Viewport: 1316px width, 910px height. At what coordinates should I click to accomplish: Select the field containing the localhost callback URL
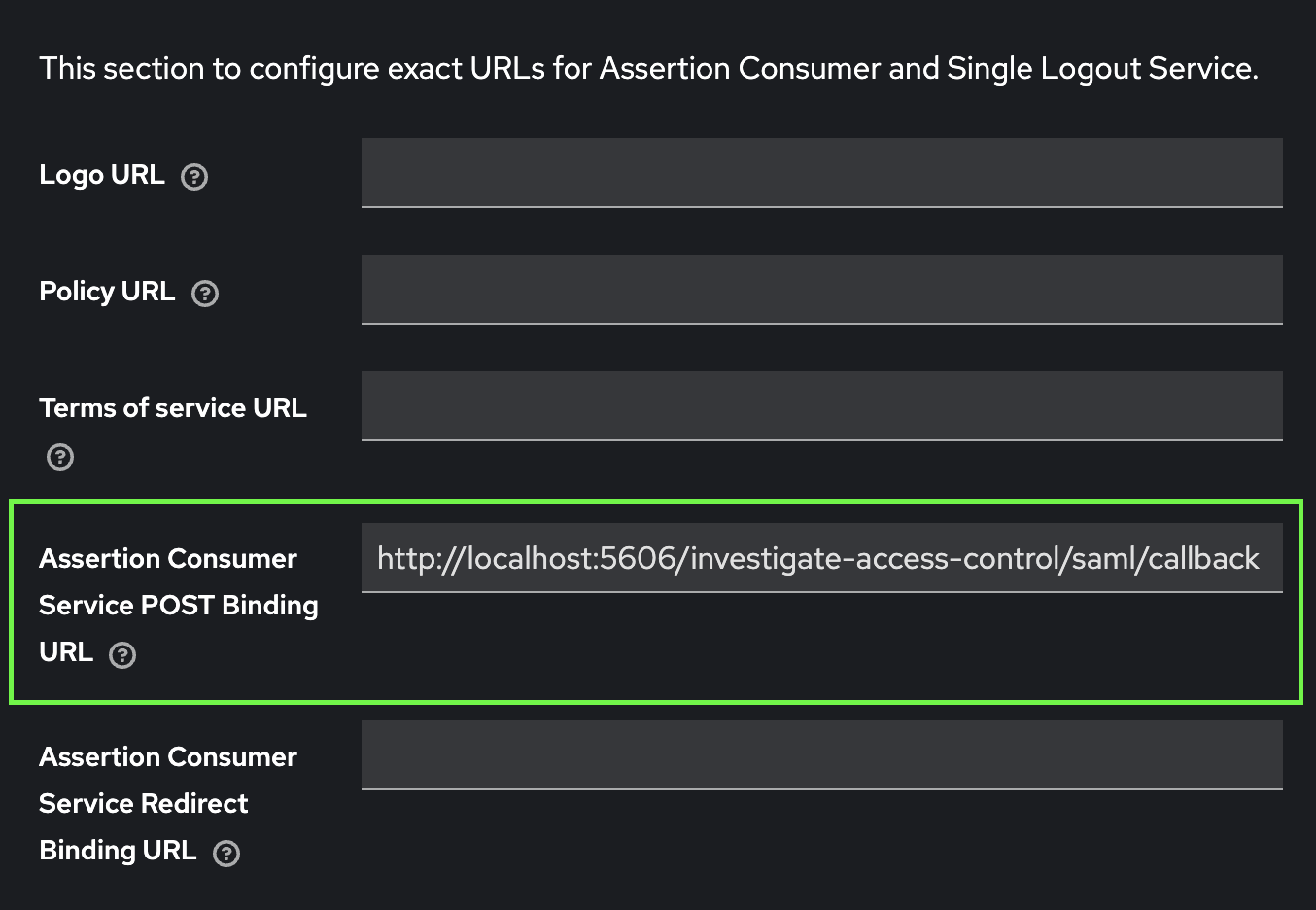(x=821, y=558)
